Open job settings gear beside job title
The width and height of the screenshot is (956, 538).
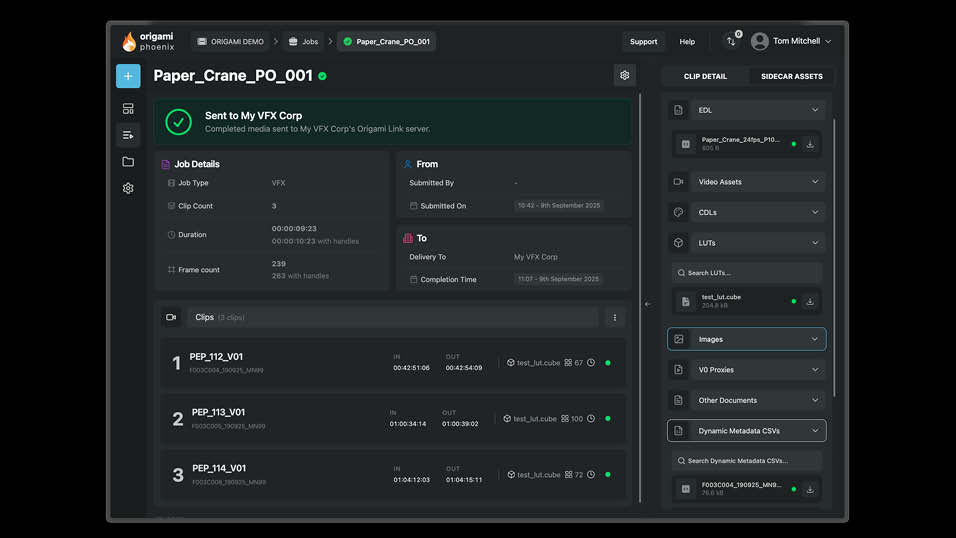coord(625,75)
